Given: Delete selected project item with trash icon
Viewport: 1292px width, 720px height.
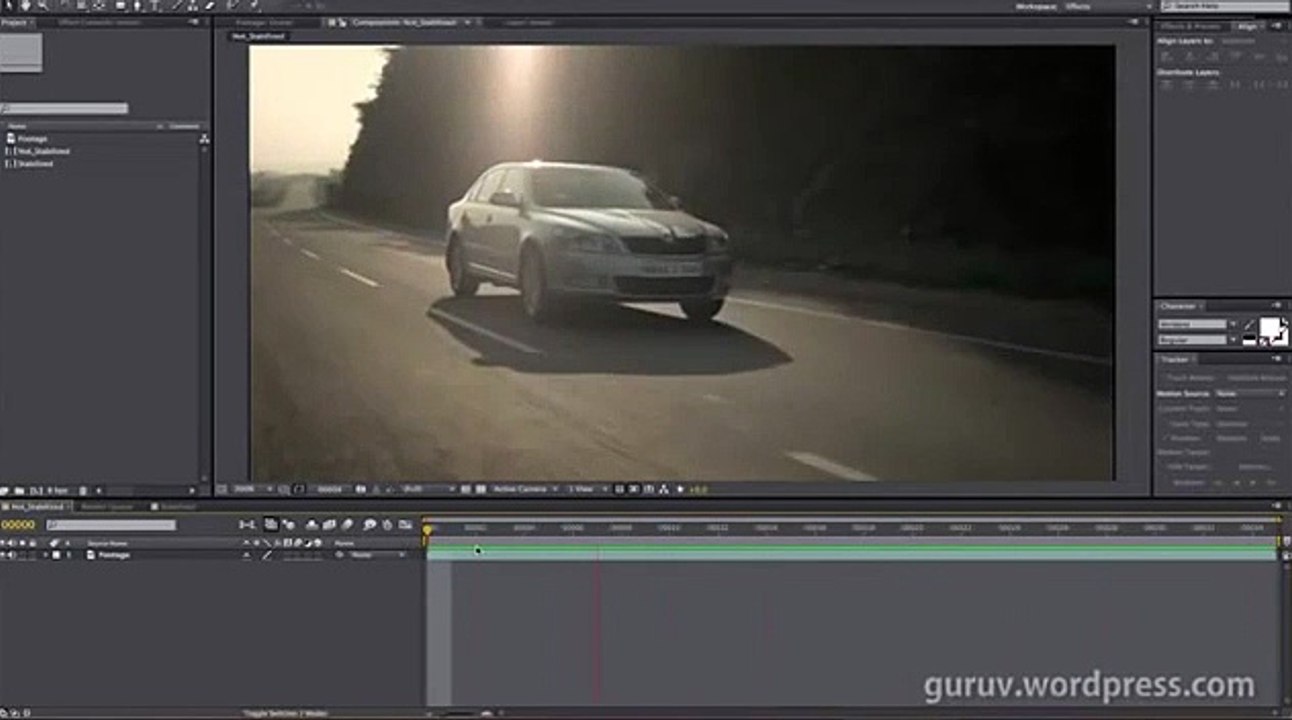Looking at the screenshot, I should (x=83, y=491).
